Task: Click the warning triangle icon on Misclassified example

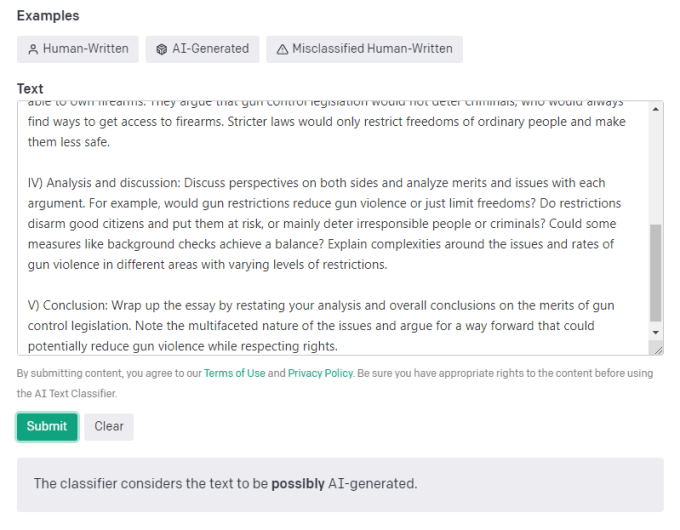Action: 282,49
